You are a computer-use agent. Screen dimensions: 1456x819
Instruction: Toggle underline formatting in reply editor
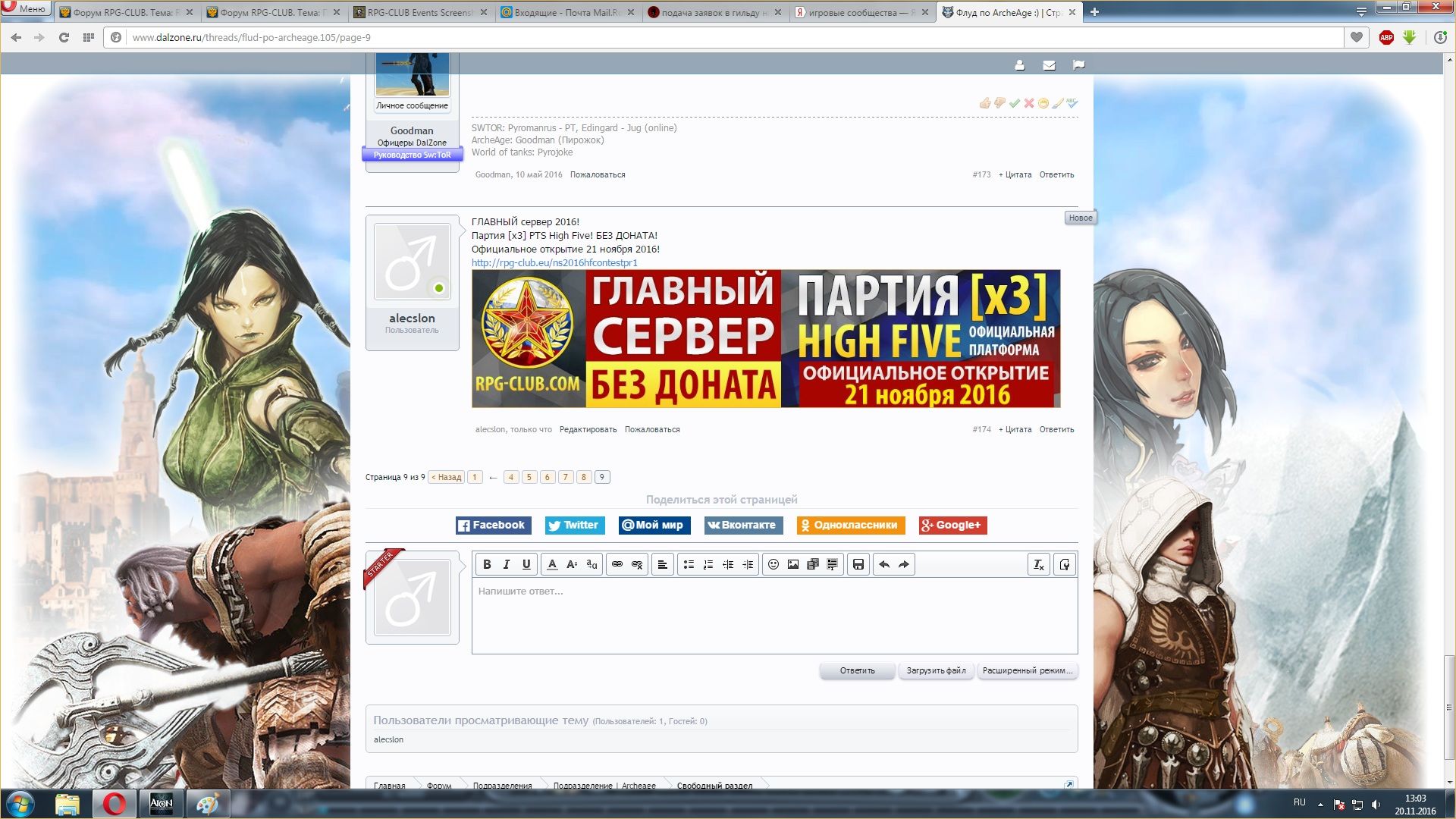click(x=526, y=564)
